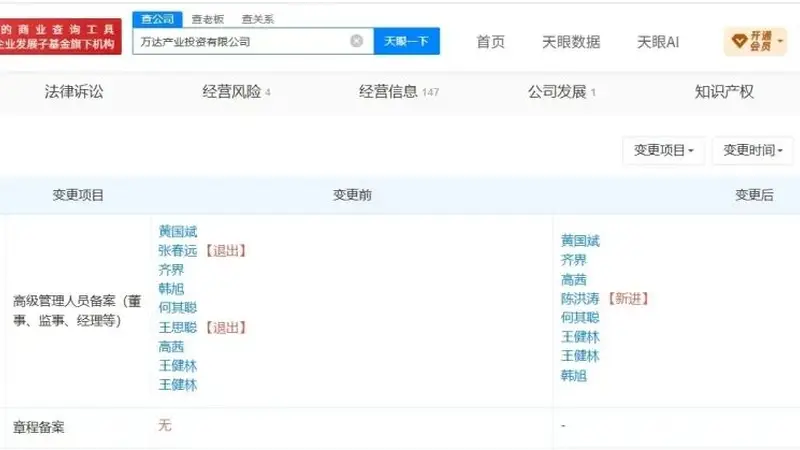Open 韩旭 in the 变更后 column

[573, 376]
